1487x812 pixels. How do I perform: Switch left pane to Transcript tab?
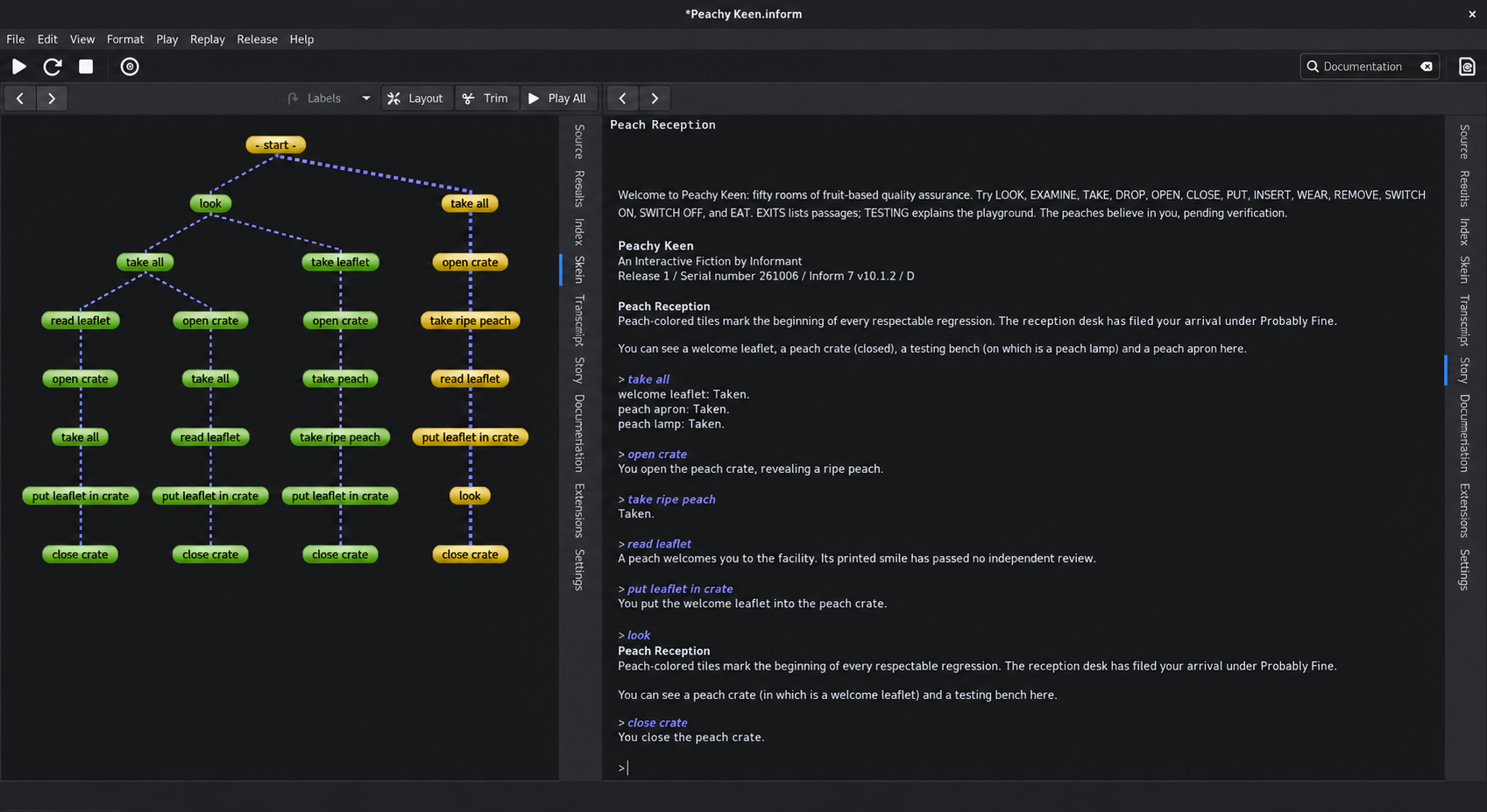point(579,320)
